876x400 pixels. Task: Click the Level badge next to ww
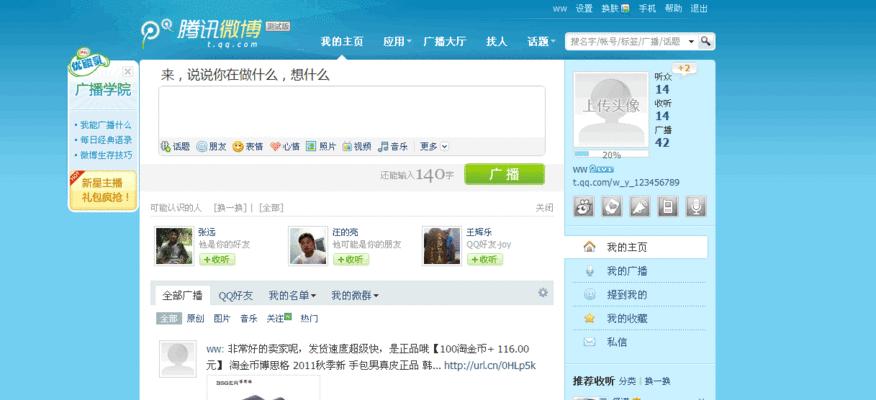pyautogui.click(x=602, y=169)
